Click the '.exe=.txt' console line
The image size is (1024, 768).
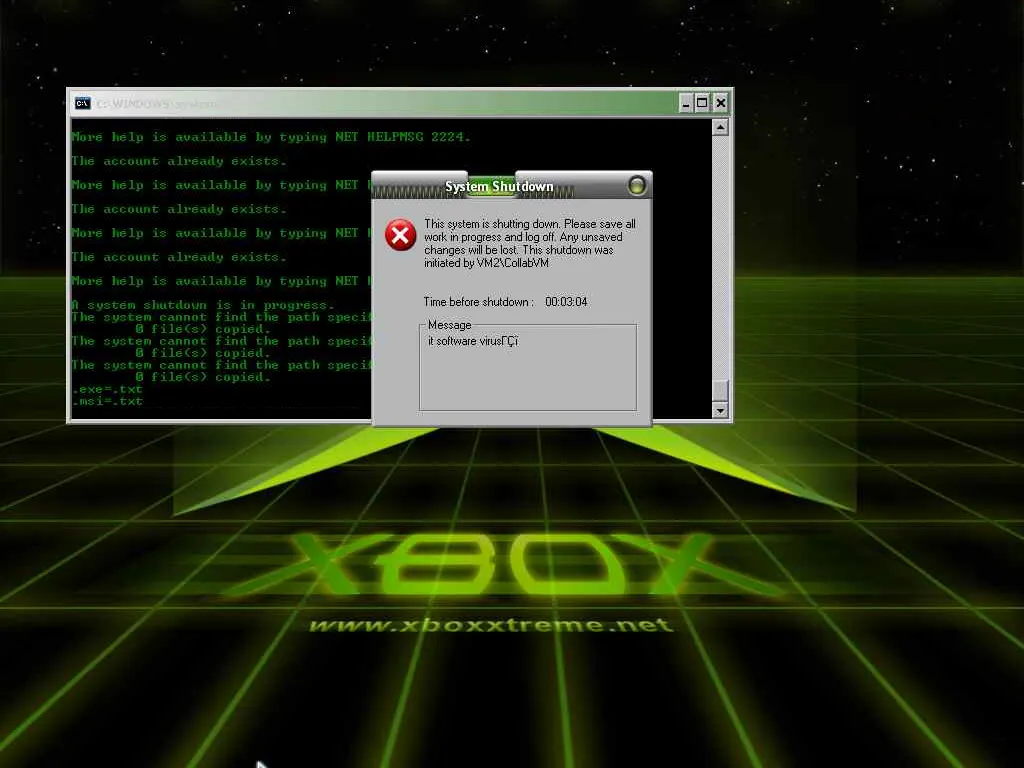pyautogui.click(x=108, y=389)
